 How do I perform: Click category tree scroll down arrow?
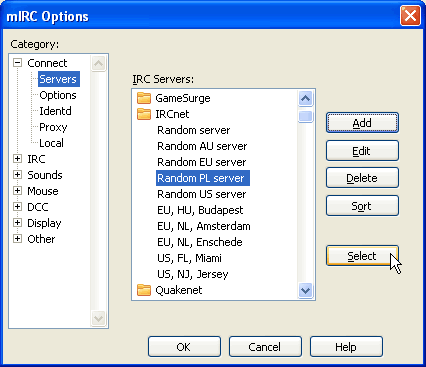(x=99, y=318)
